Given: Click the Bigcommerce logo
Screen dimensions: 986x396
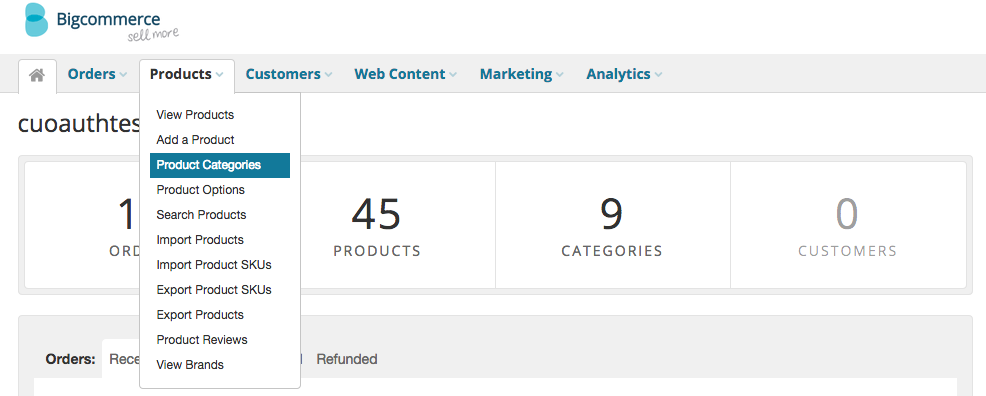Looking at the screenshot, I should [x=101, y=22].
